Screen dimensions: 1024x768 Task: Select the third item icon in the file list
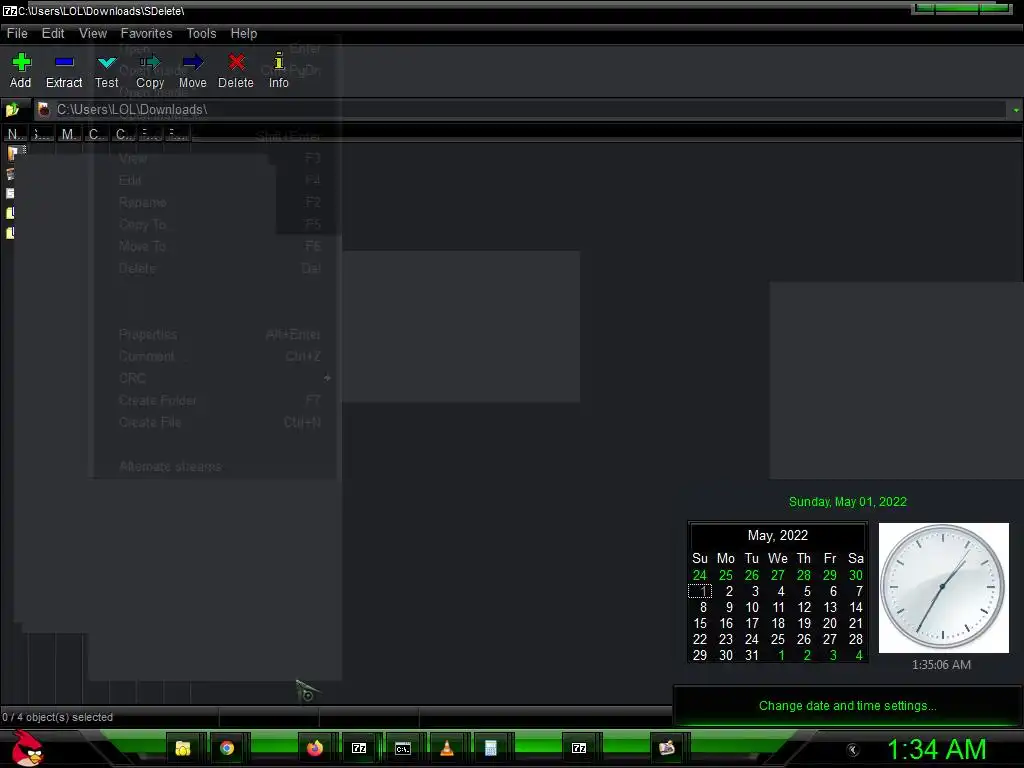click(10, 193)
